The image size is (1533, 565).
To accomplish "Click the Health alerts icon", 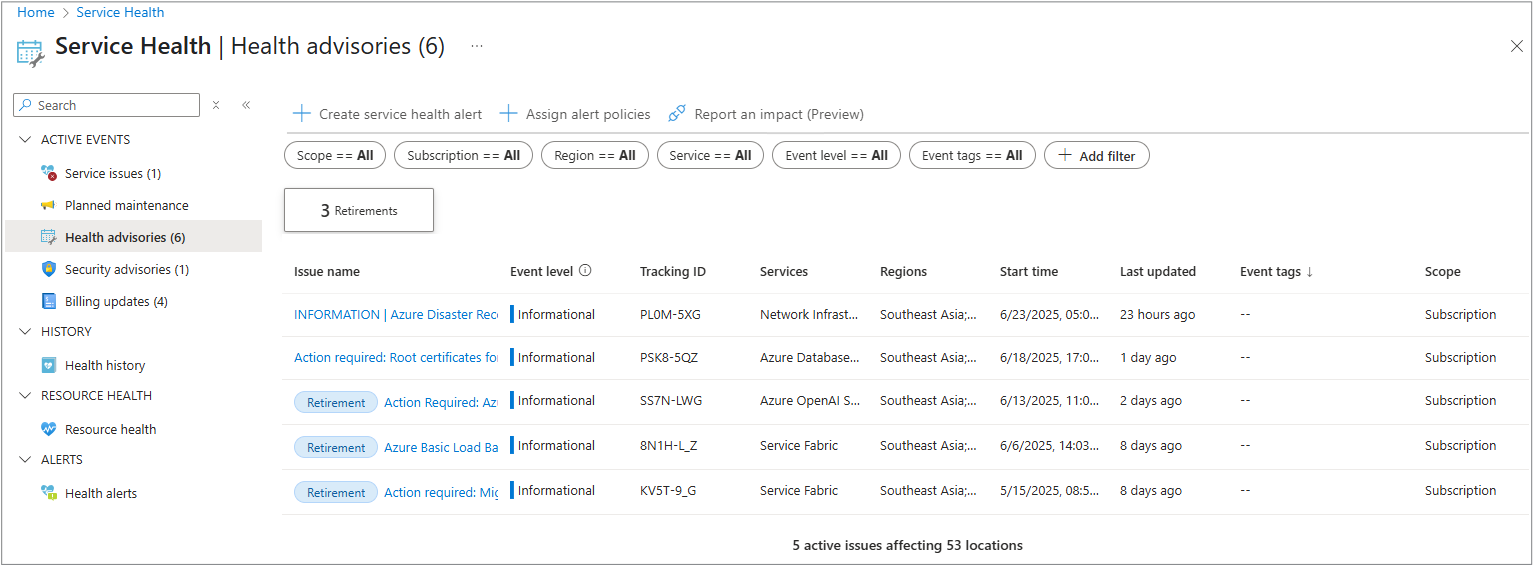I will click(48, 494).
